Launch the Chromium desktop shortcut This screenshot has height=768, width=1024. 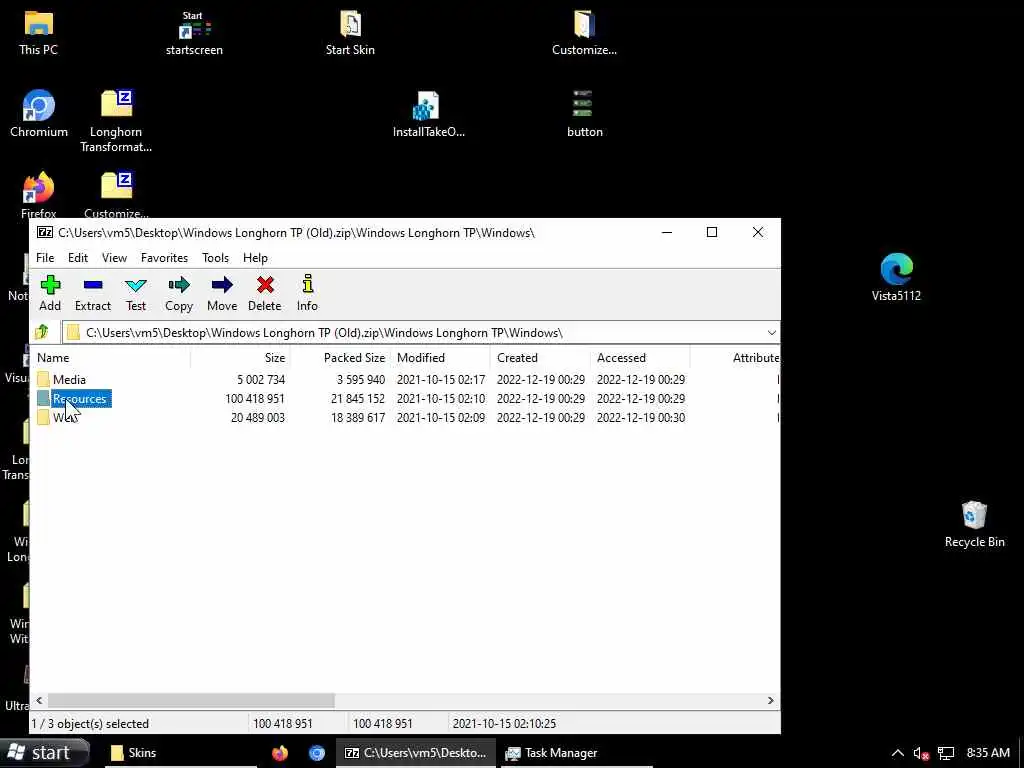tap(39, 114)
